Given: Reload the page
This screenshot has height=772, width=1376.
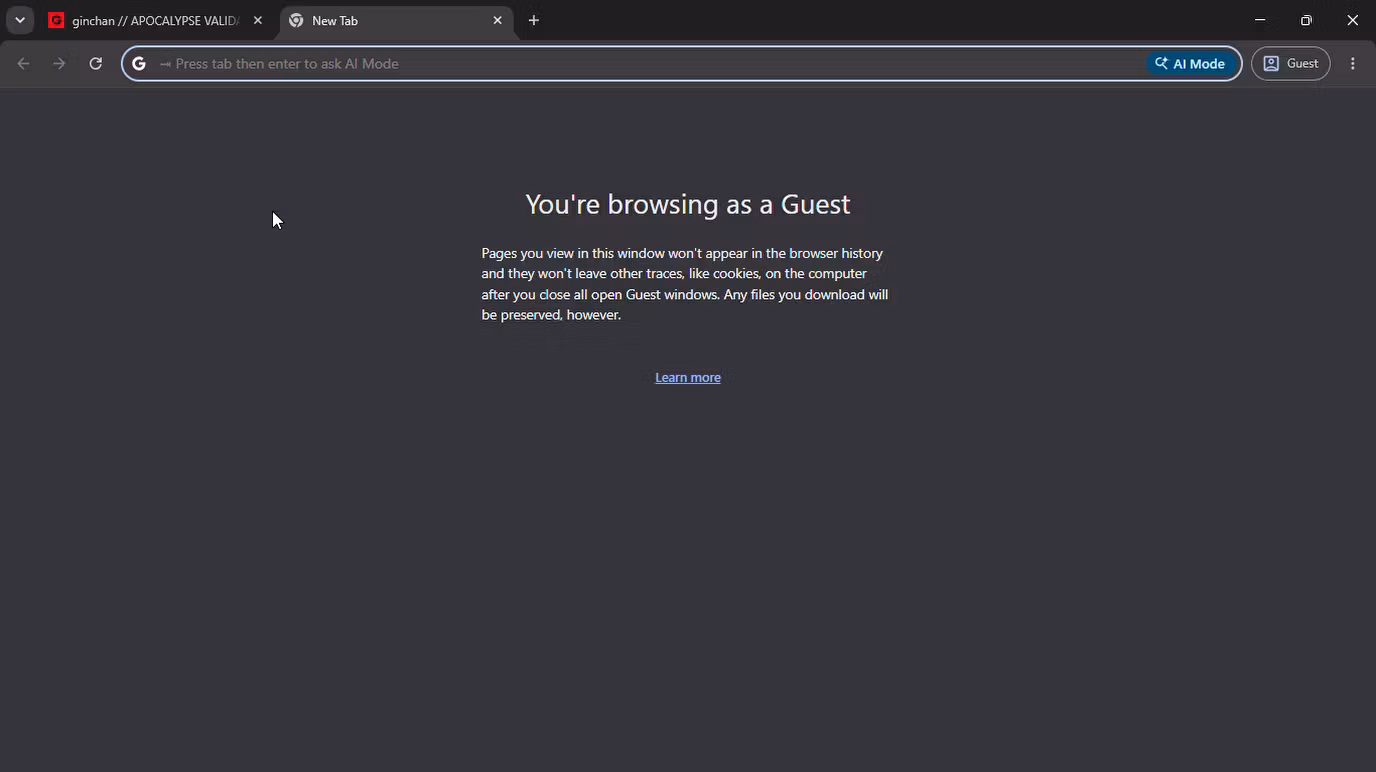Looking at the screenshot, I should [95, 63].
